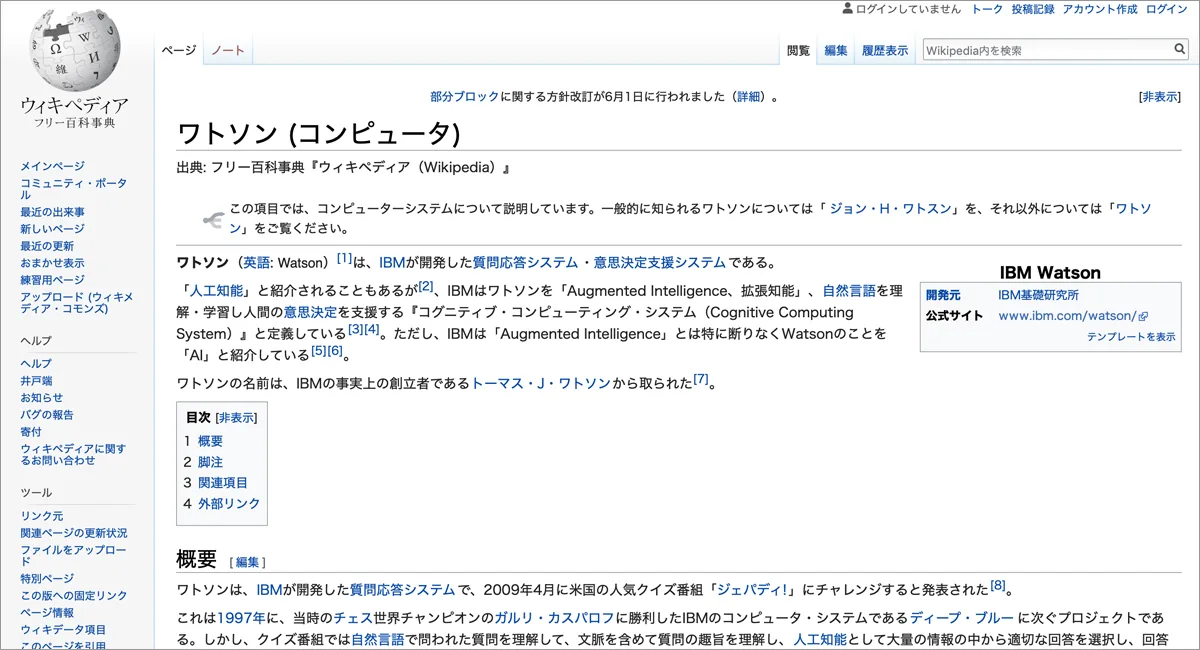Open 詳細 link in the notice
Screen dimensions: 1200x650
pos(749,97)
